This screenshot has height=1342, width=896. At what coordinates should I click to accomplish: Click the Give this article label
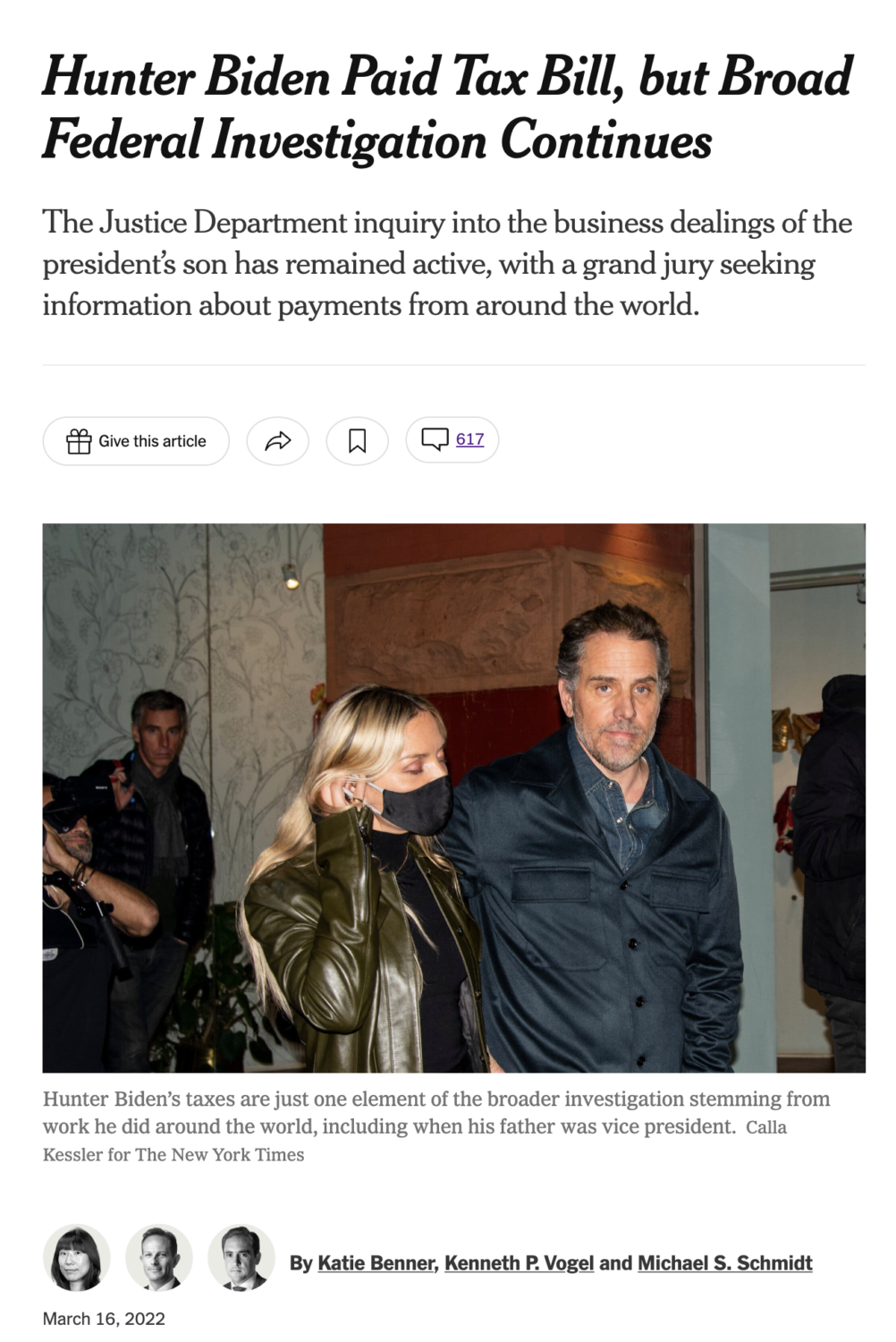point(152,441)
